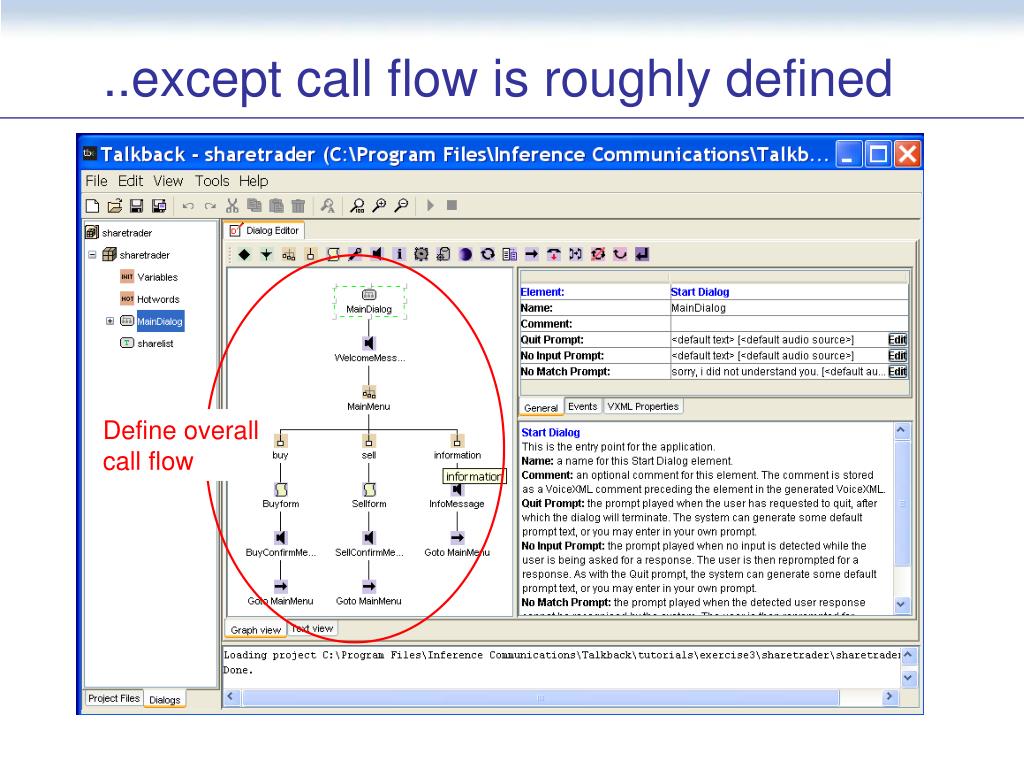Click Edit button for Quit Prompt
The height and width of the screenshot is (768, 1024).
(x=897, y=340)
